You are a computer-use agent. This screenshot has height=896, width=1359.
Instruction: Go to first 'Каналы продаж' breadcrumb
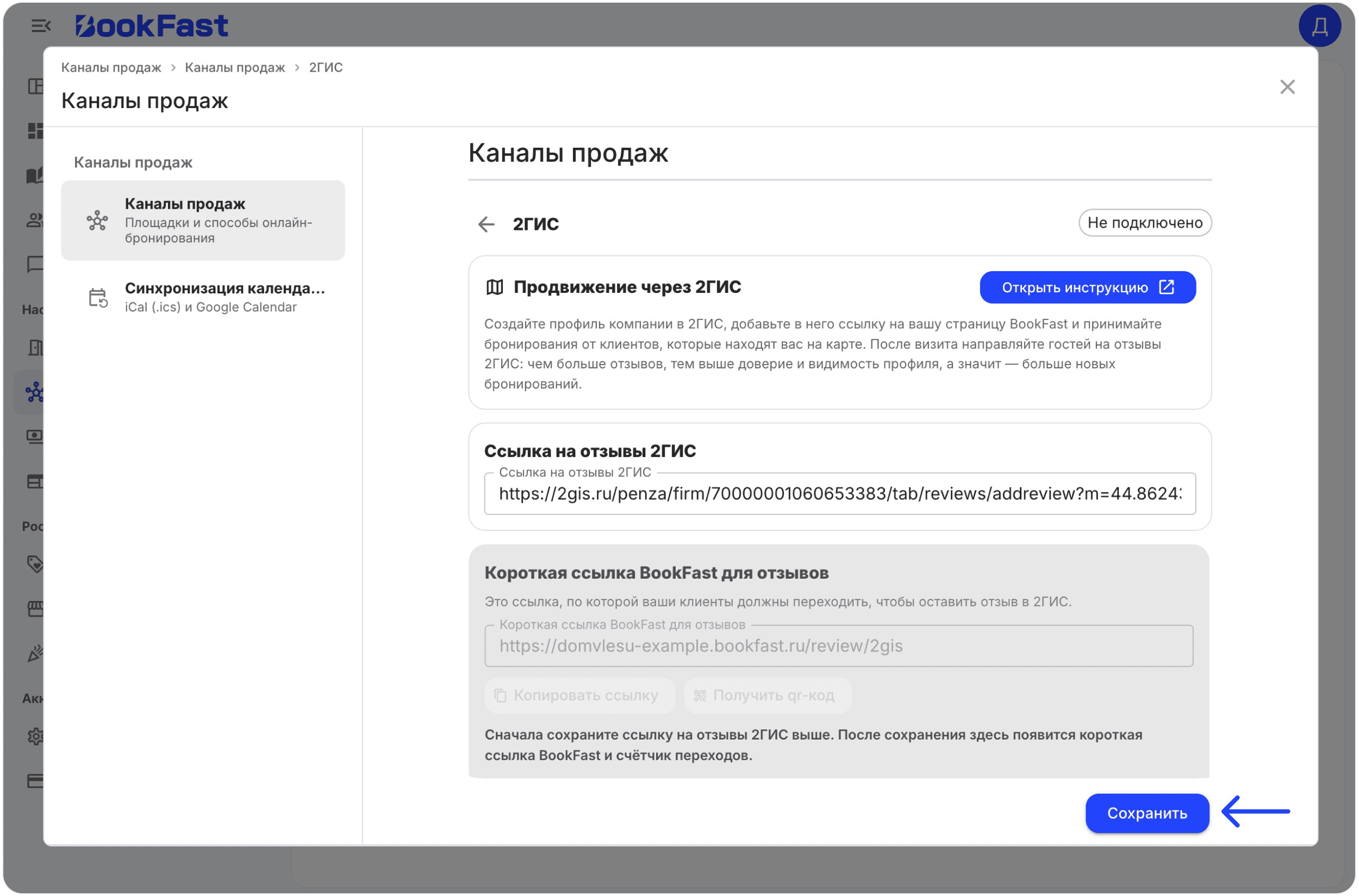coord(111,67)
